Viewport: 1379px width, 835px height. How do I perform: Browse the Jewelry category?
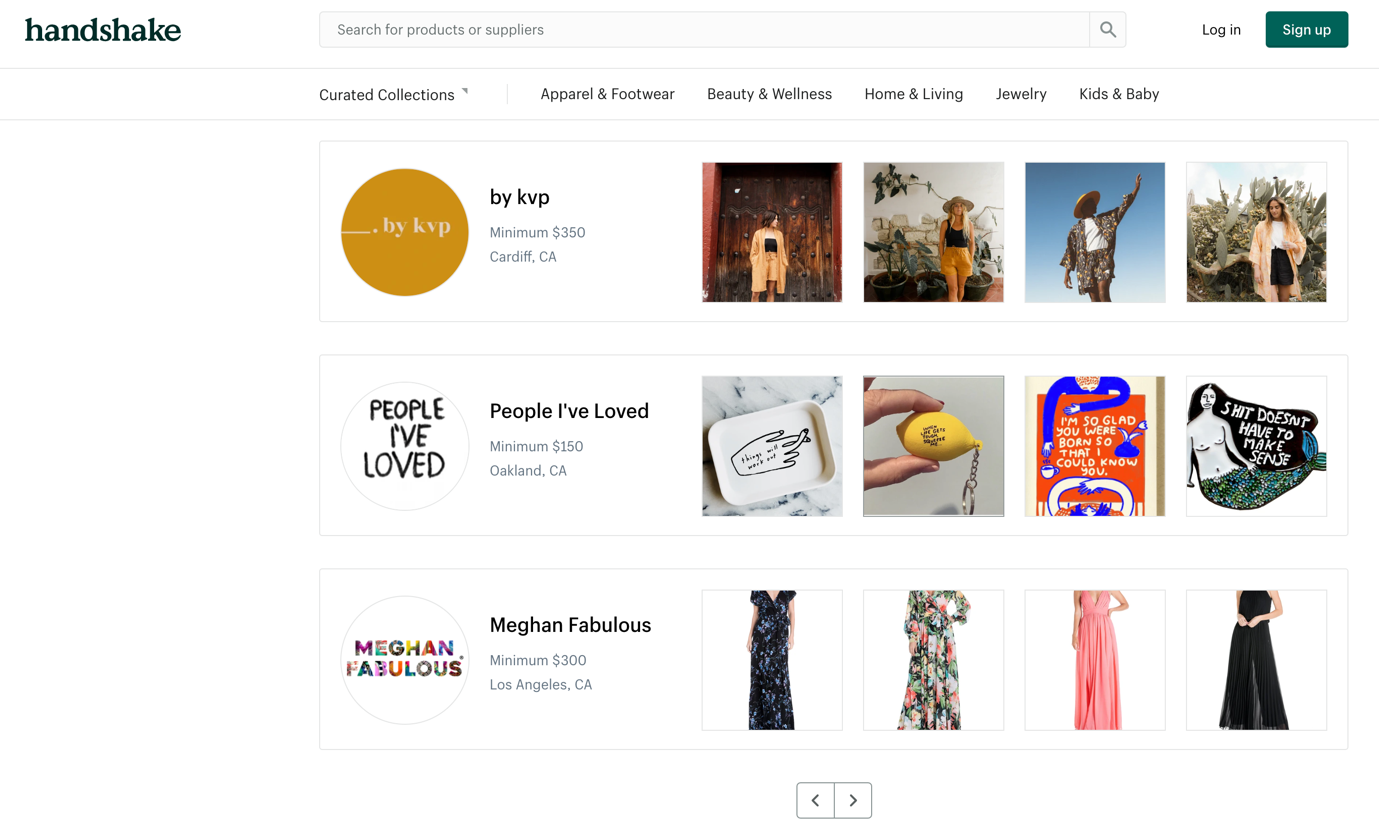[x=1021, y=94]
